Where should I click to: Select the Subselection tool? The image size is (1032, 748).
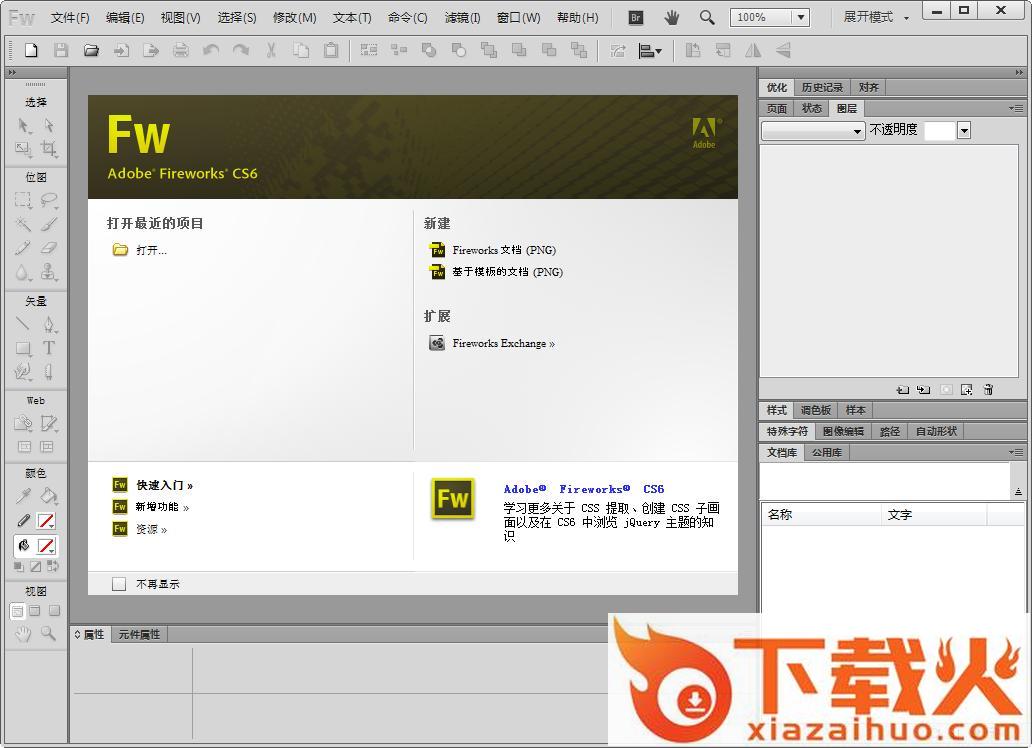click(x=49, y=125)
